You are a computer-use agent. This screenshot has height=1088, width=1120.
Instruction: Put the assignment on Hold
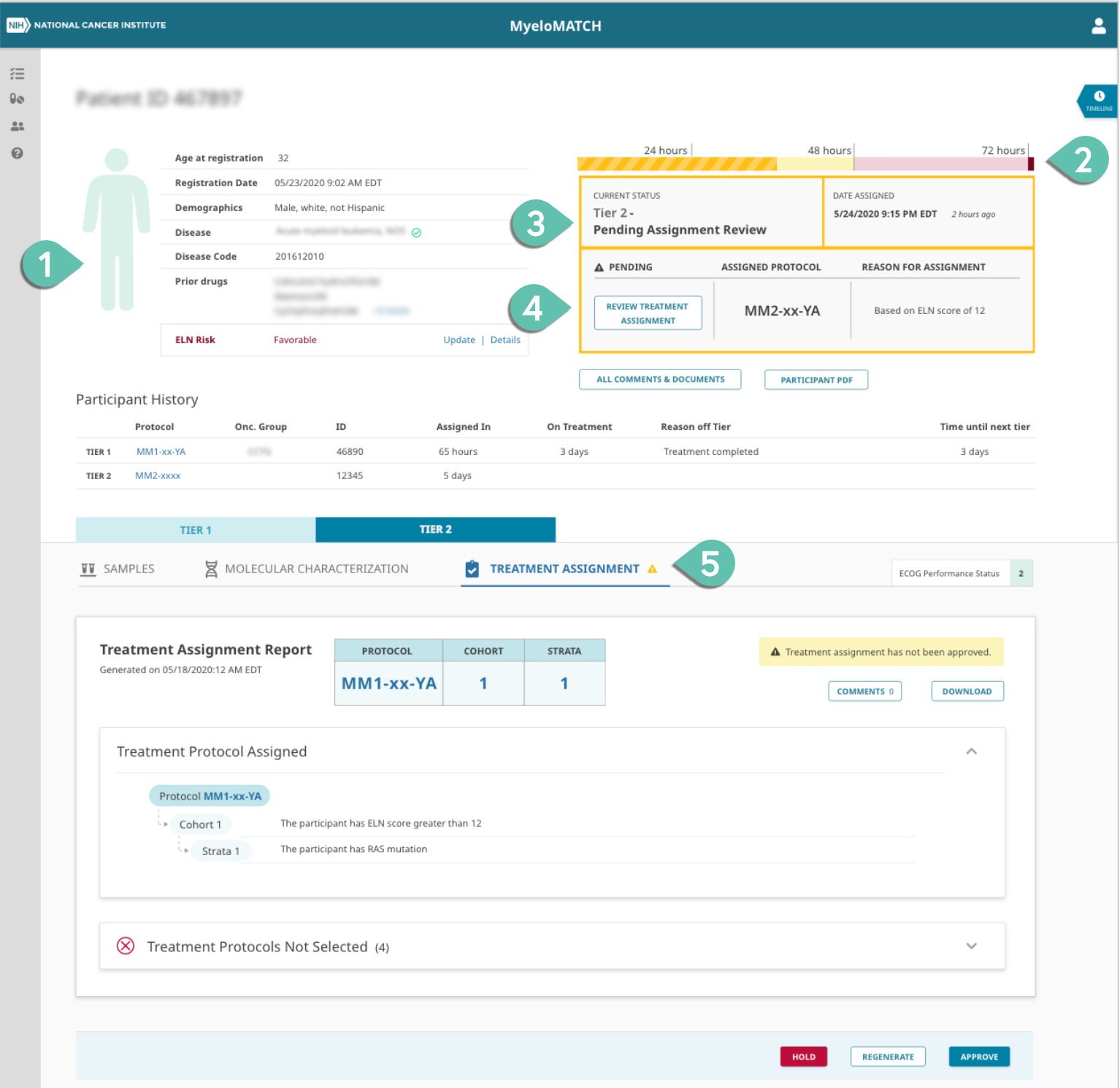803,1057
